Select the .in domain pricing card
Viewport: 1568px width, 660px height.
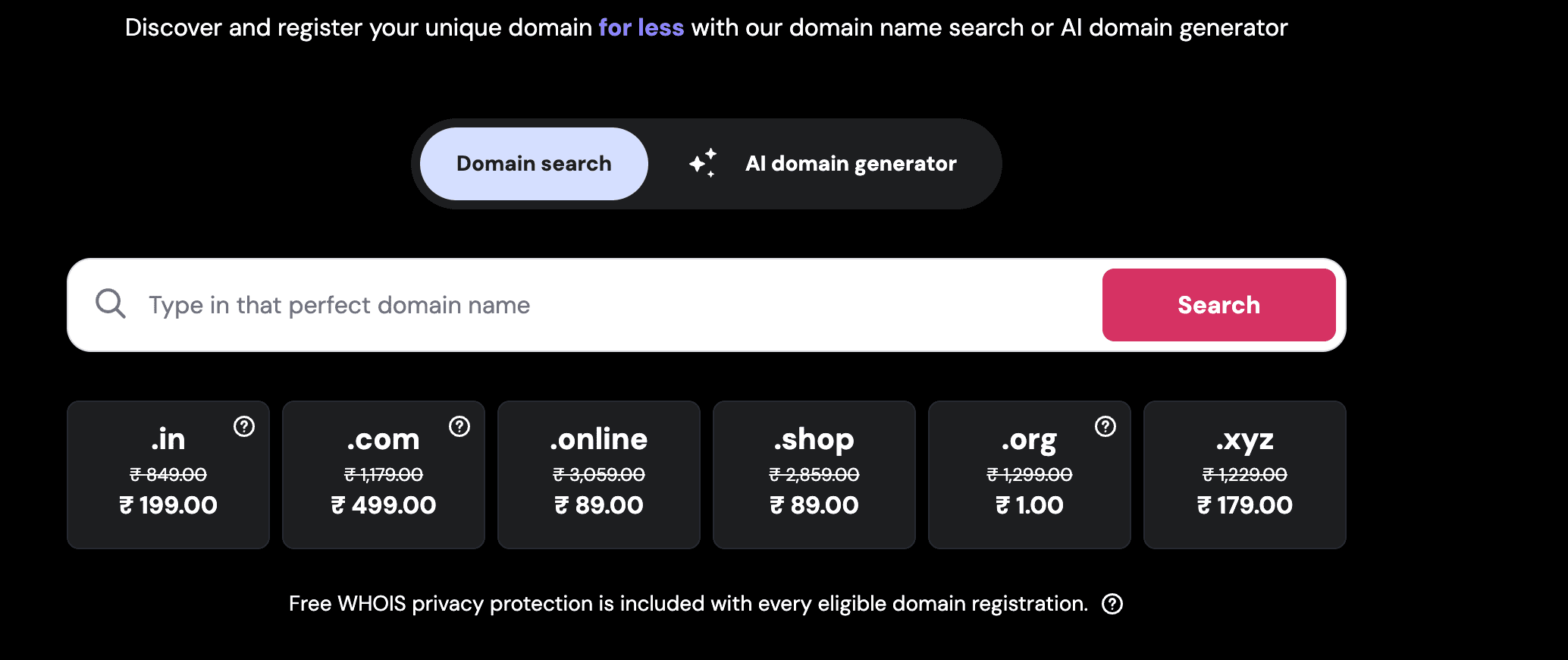[x=168, y=475]
